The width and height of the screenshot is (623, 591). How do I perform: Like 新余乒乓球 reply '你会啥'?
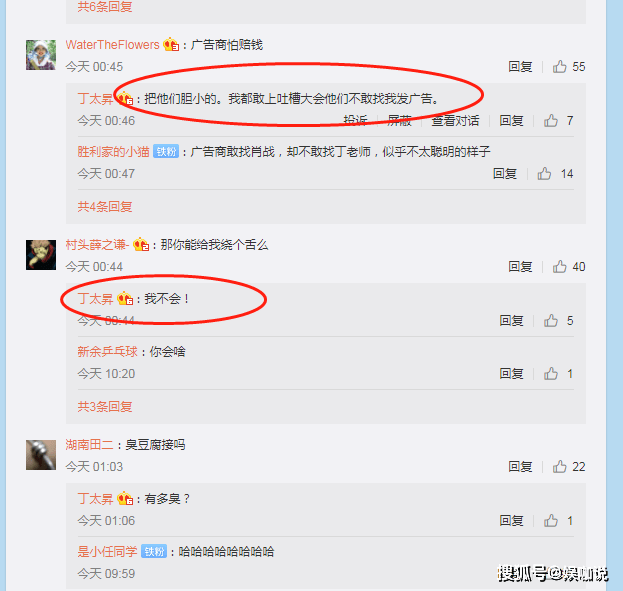pos(551,374)
